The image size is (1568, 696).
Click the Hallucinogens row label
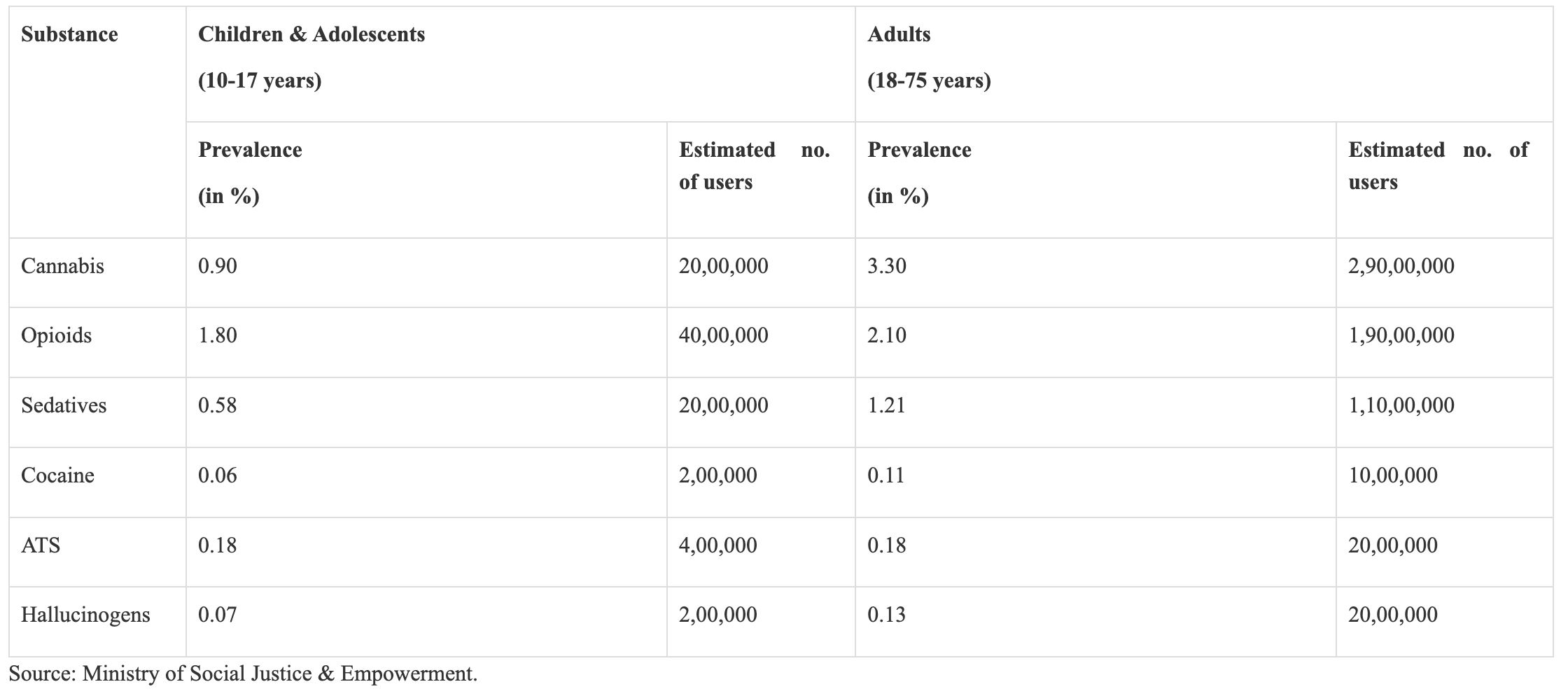pyautogui.click(x=85, y=615)
